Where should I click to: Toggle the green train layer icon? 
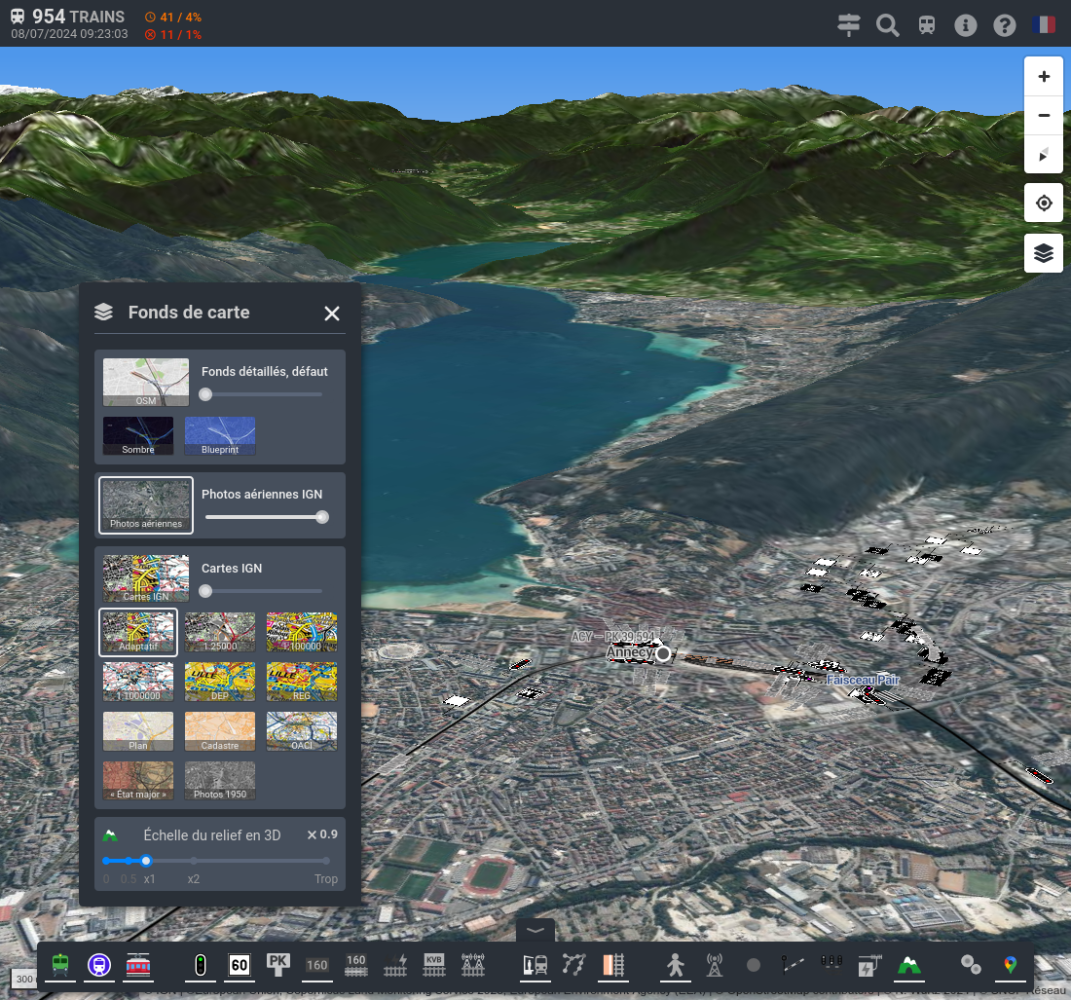(60, 965)
